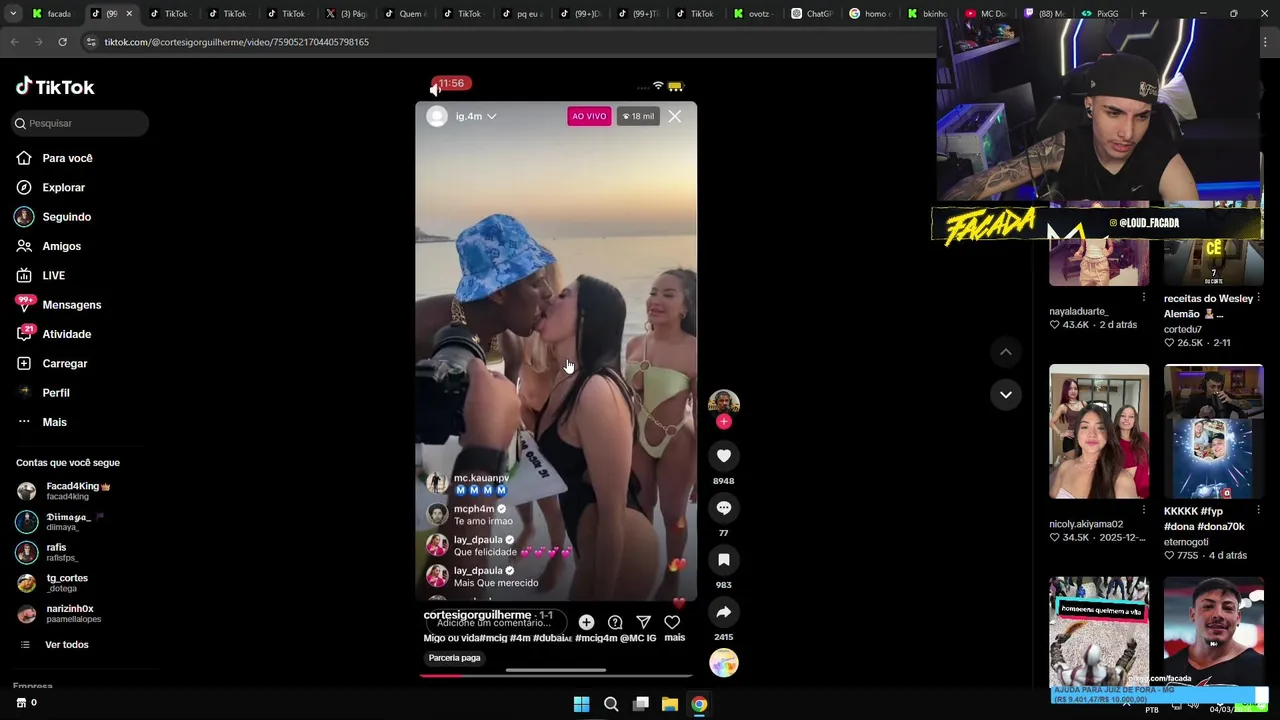Open the spinning sound disc

click(724, 663)
